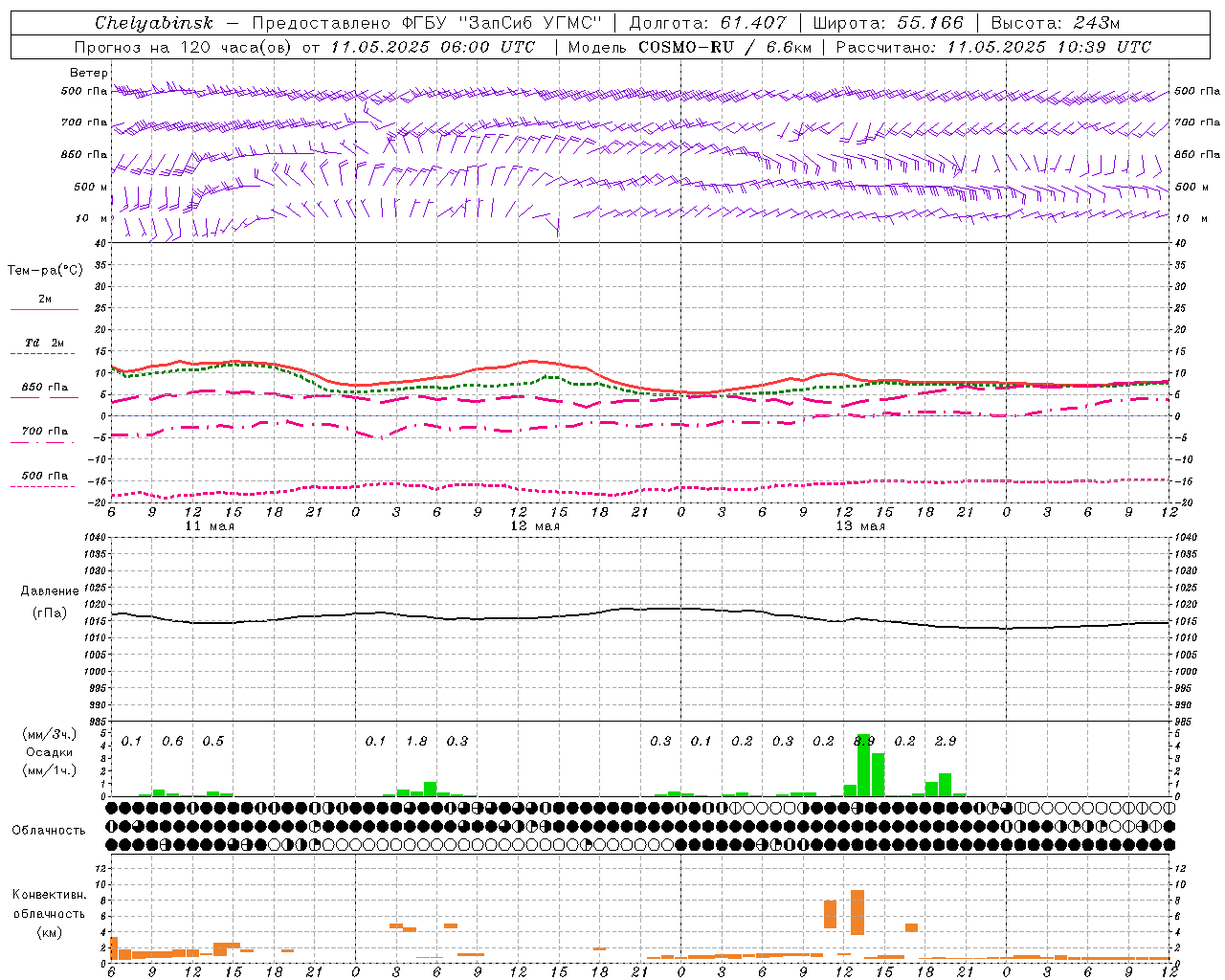Click the '(мм/1ч.)' unit label
This screenshot has height=980, width=1225.
pyautogui.click(x=50, y=770)
